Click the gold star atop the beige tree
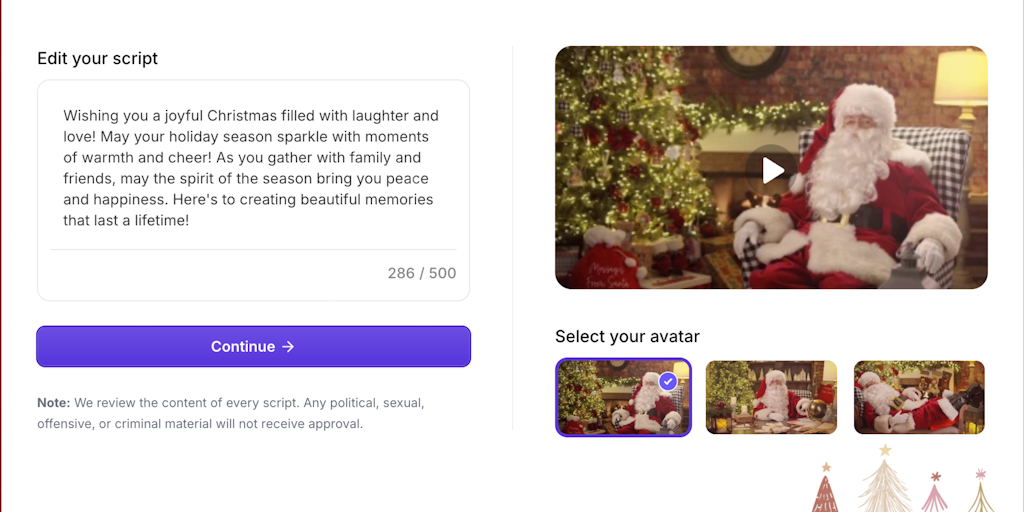1024x512 pixels. 885,450
